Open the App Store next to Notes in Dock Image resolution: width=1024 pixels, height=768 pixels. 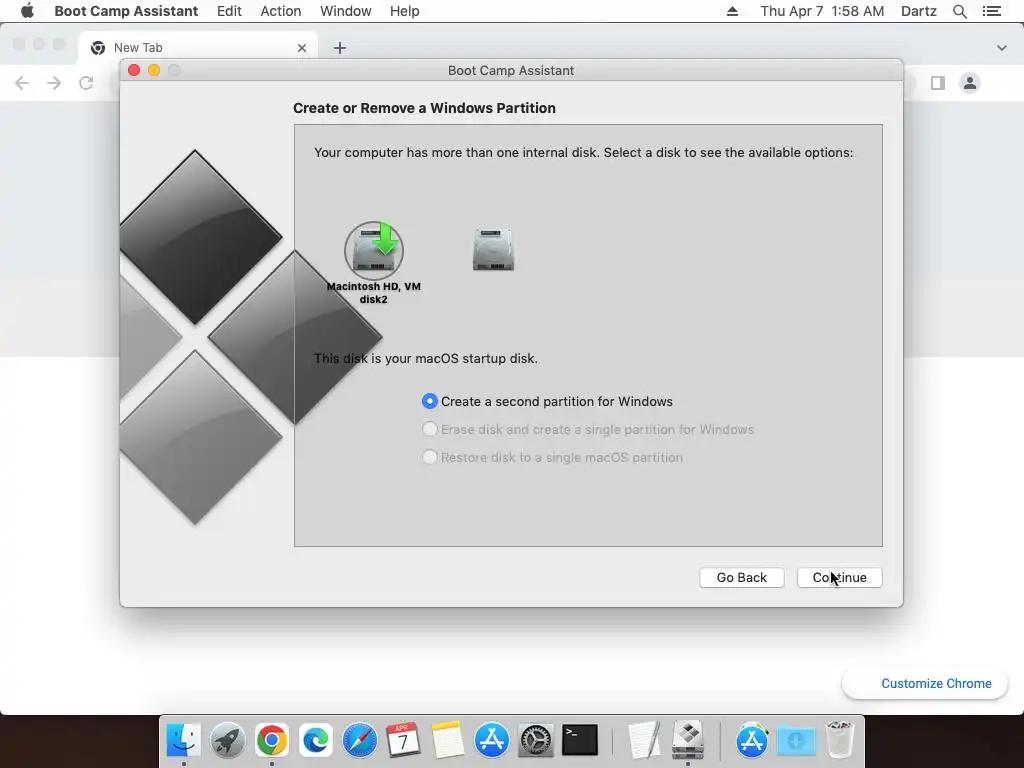point(491,740)
